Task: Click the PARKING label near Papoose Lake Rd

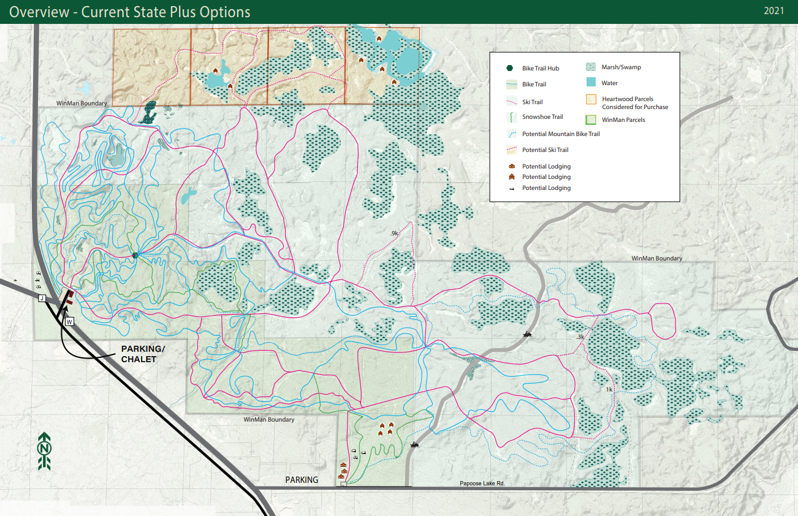Action: click(x=301, y=480)
